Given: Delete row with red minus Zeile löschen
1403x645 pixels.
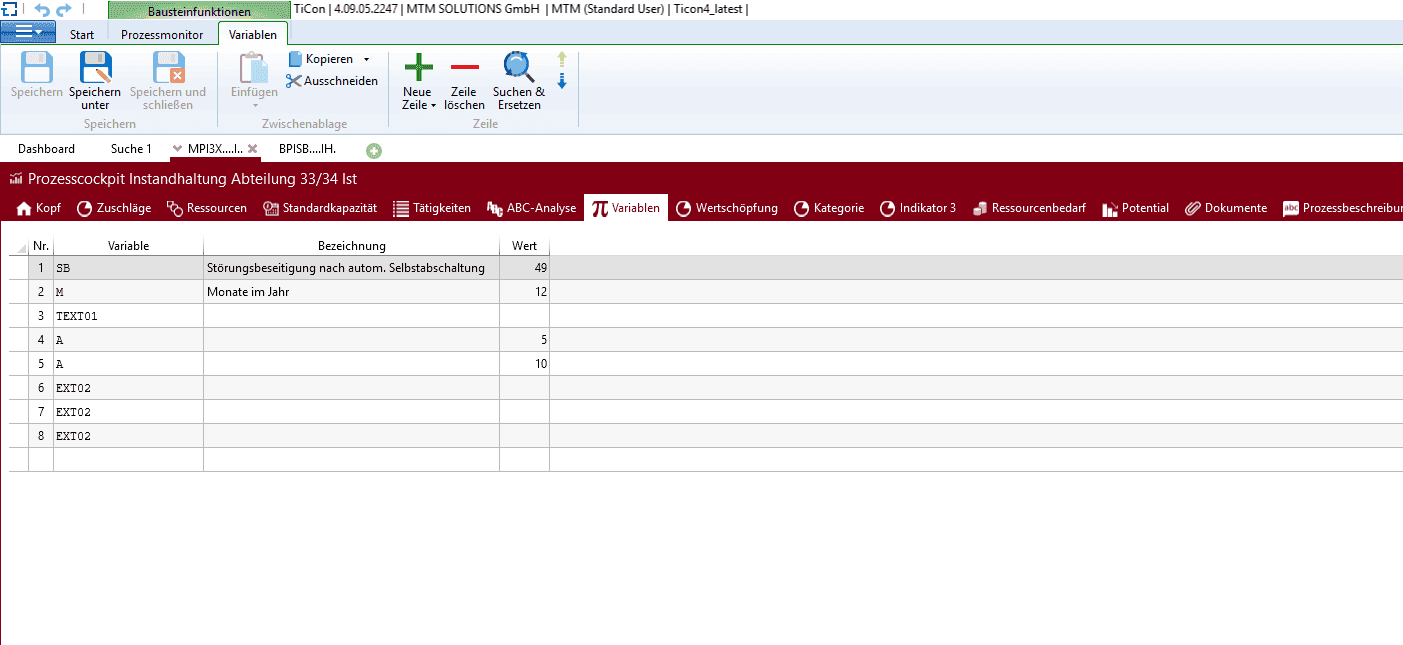Looking at the screenshot, I should (464, 67).
